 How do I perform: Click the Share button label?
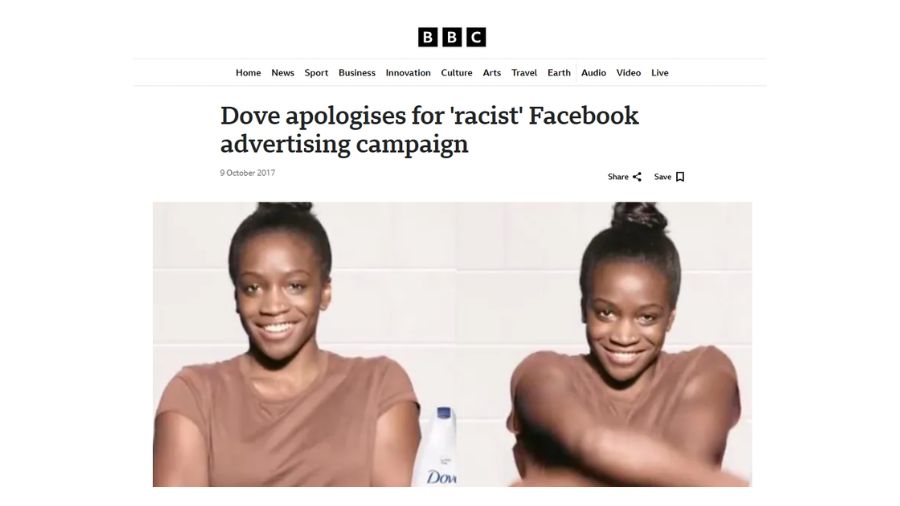pos(618,177)
